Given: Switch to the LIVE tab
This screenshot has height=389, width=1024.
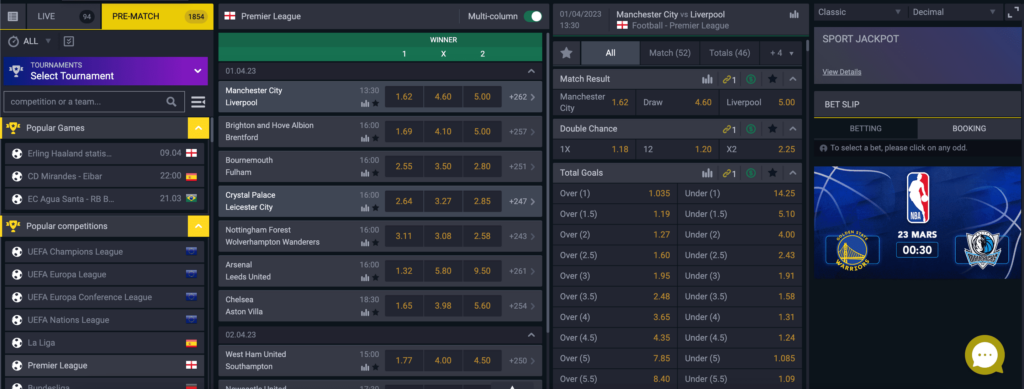Looking at the screenshot, I should coord(63,16).
